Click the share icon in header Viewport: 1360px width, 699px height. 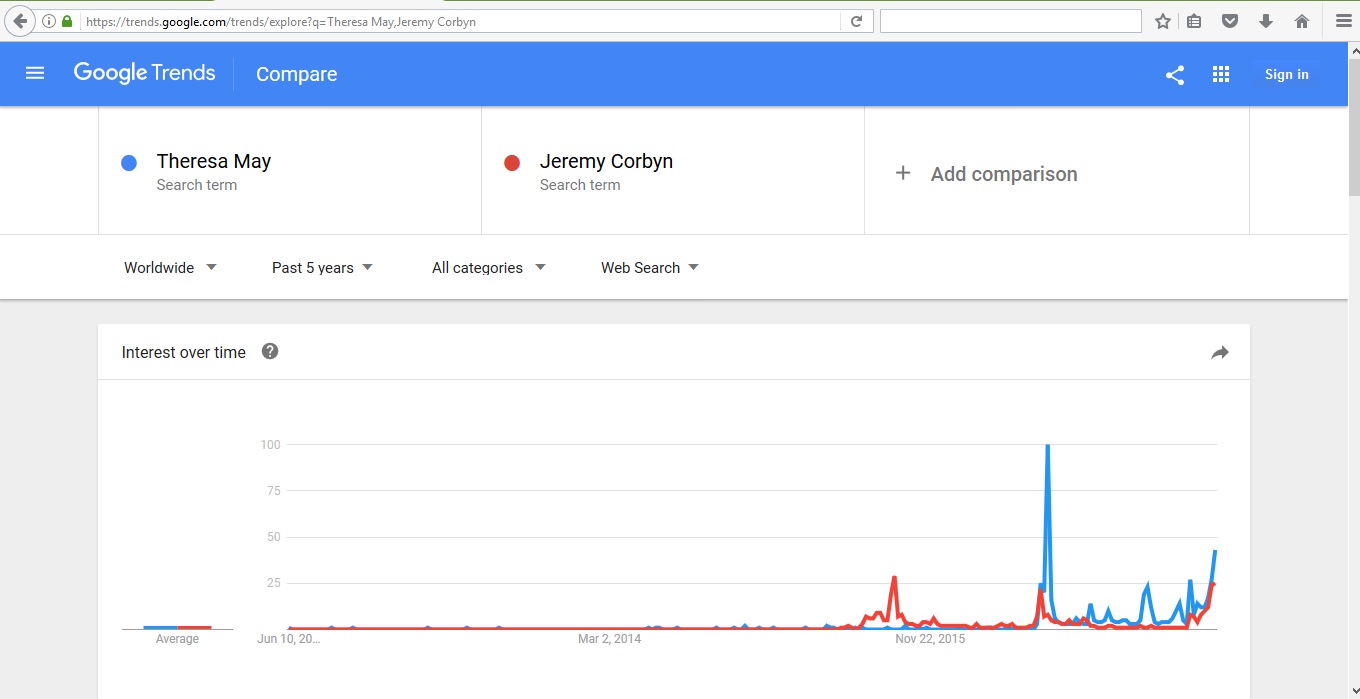[x=1175, y=74]
